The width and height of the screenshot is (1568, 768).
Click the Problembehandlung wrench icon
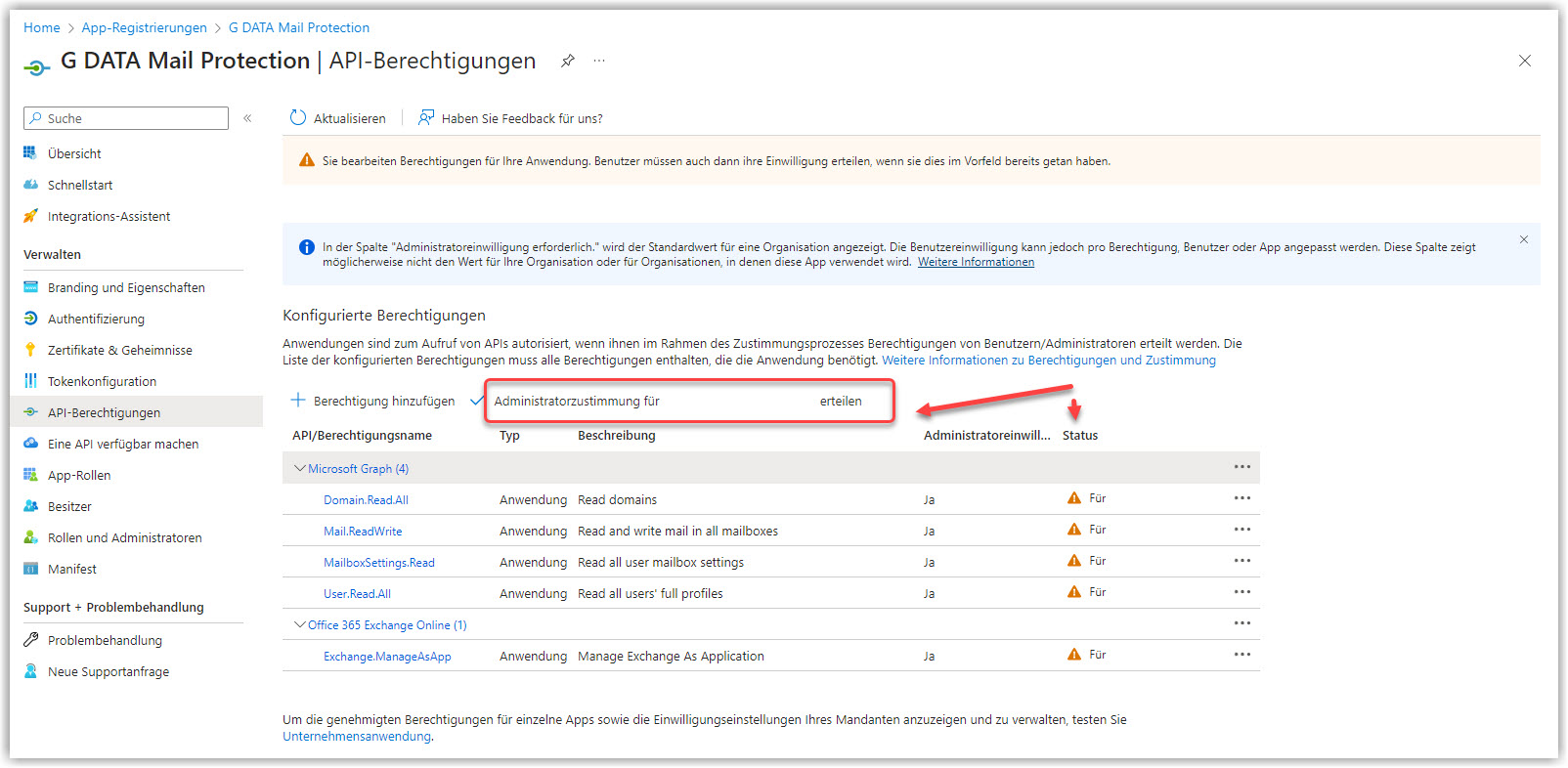[x=30, y=640]
